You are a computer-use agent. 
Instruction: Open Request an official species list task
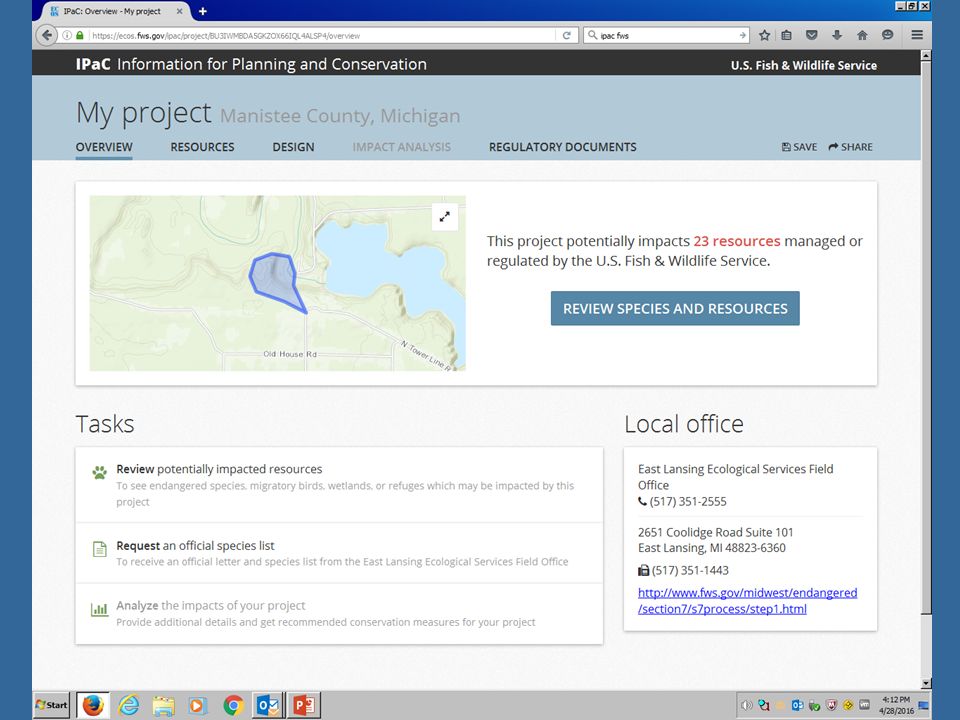tap(339, 553)
